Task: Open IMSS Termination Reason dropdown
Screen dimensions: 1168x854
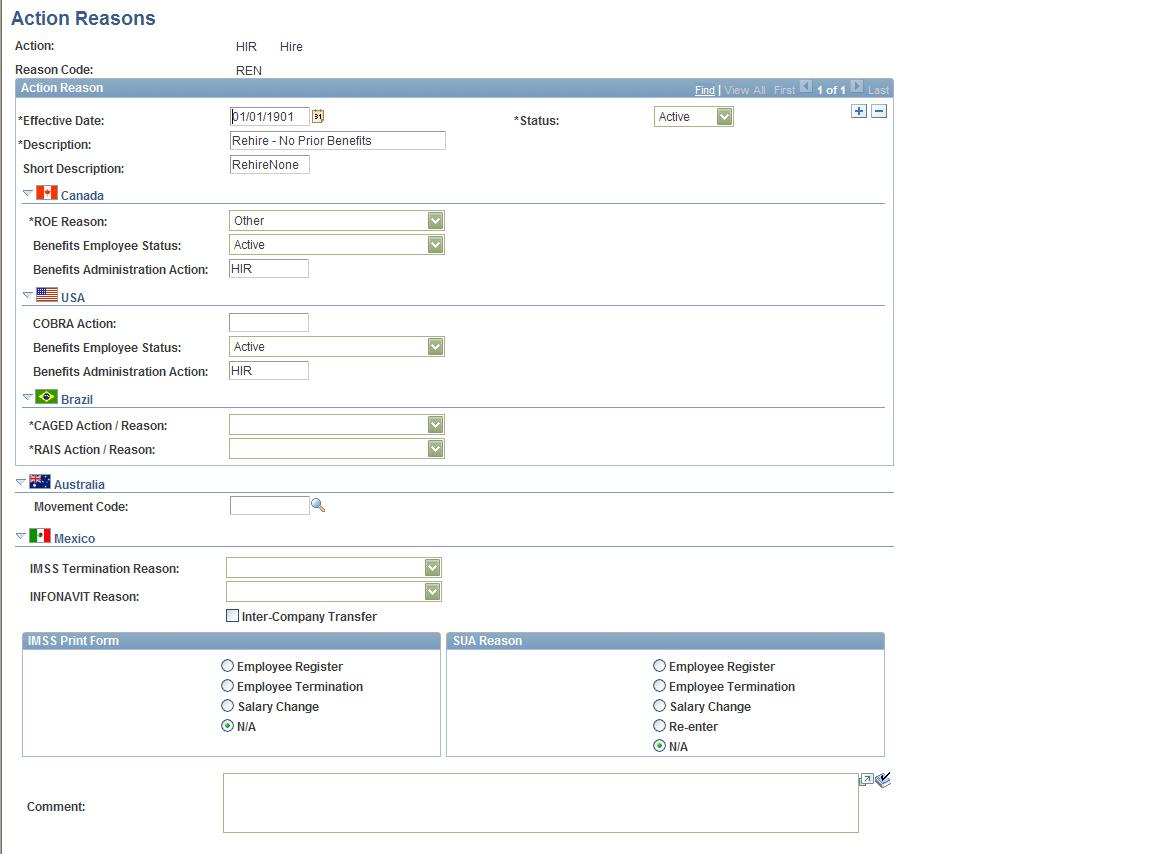Action: [334, 568]
